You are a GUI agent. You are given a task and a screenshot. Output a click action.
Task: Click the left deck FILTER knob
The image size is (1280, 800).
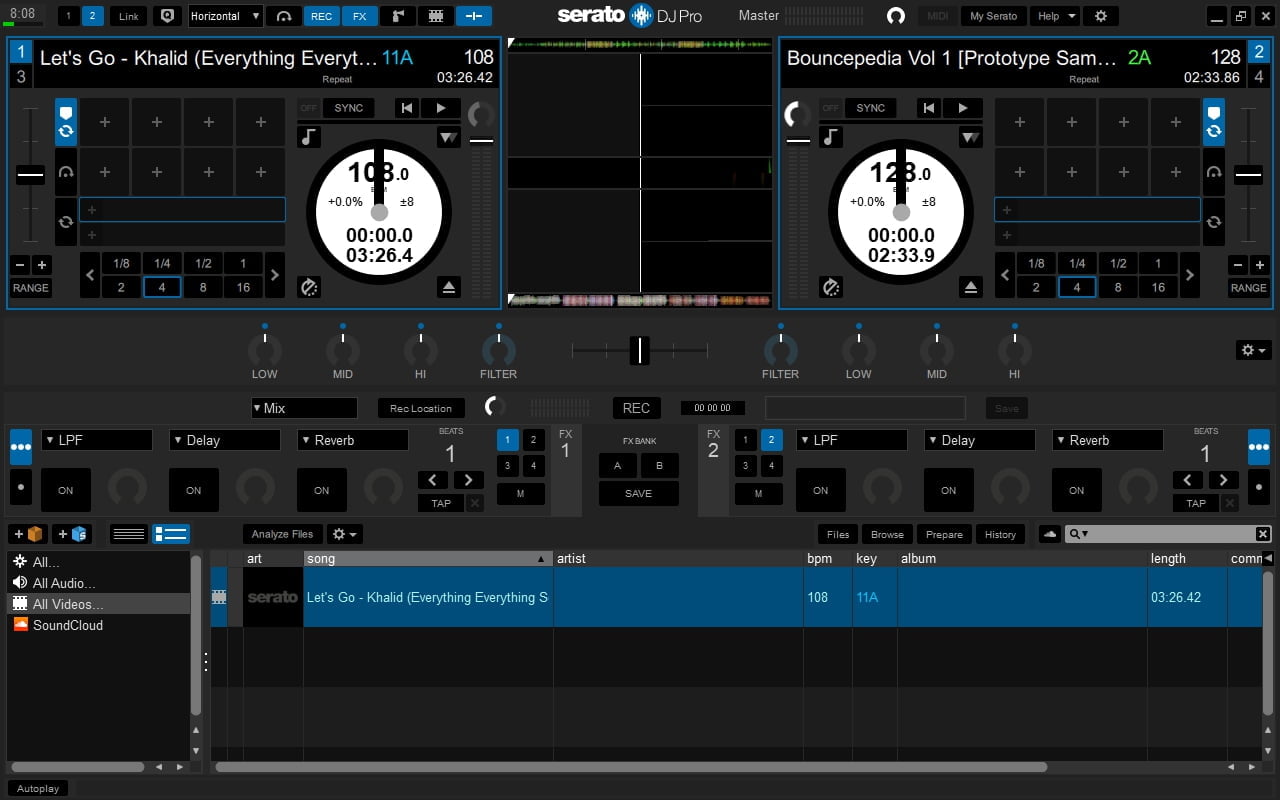pyautogui.click(x=498, y=350)
